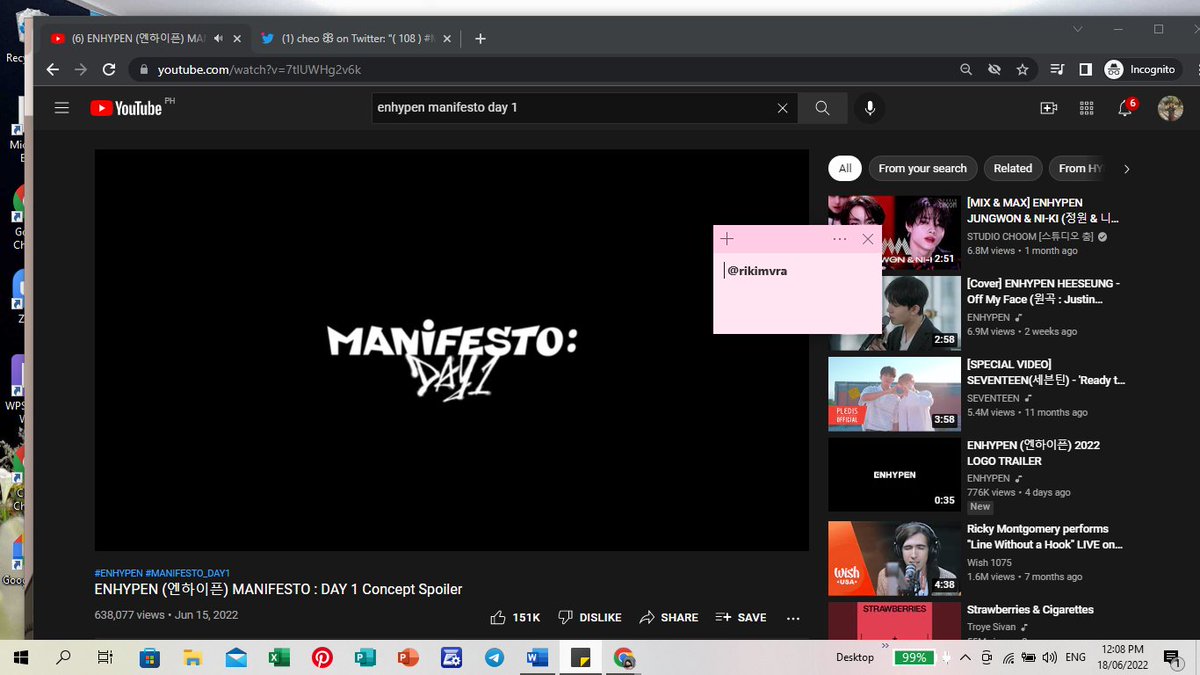This screenshot has height=675, width=1200.
Task: Select the Related filter chip
Action: pyautogui.click(x=1012, y=169)
